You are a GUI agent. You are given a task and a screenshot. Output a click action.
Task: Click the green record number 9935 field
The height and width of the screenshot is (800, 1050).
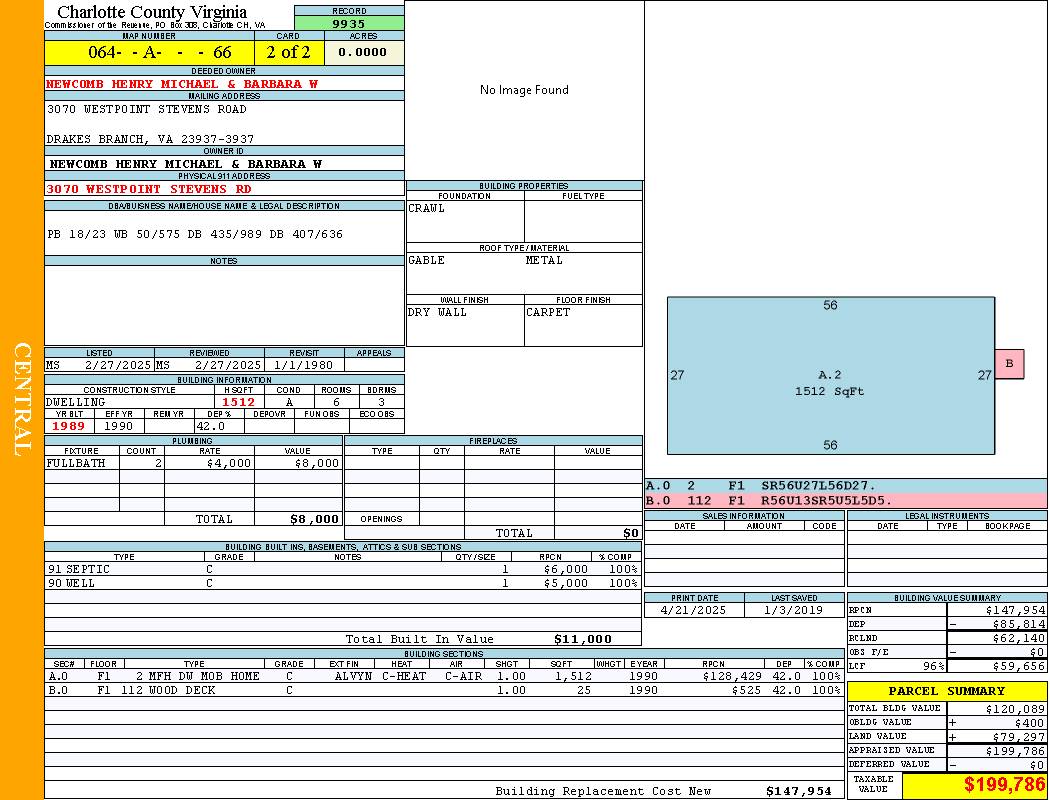pyautogui.click(x=349, y=23)
